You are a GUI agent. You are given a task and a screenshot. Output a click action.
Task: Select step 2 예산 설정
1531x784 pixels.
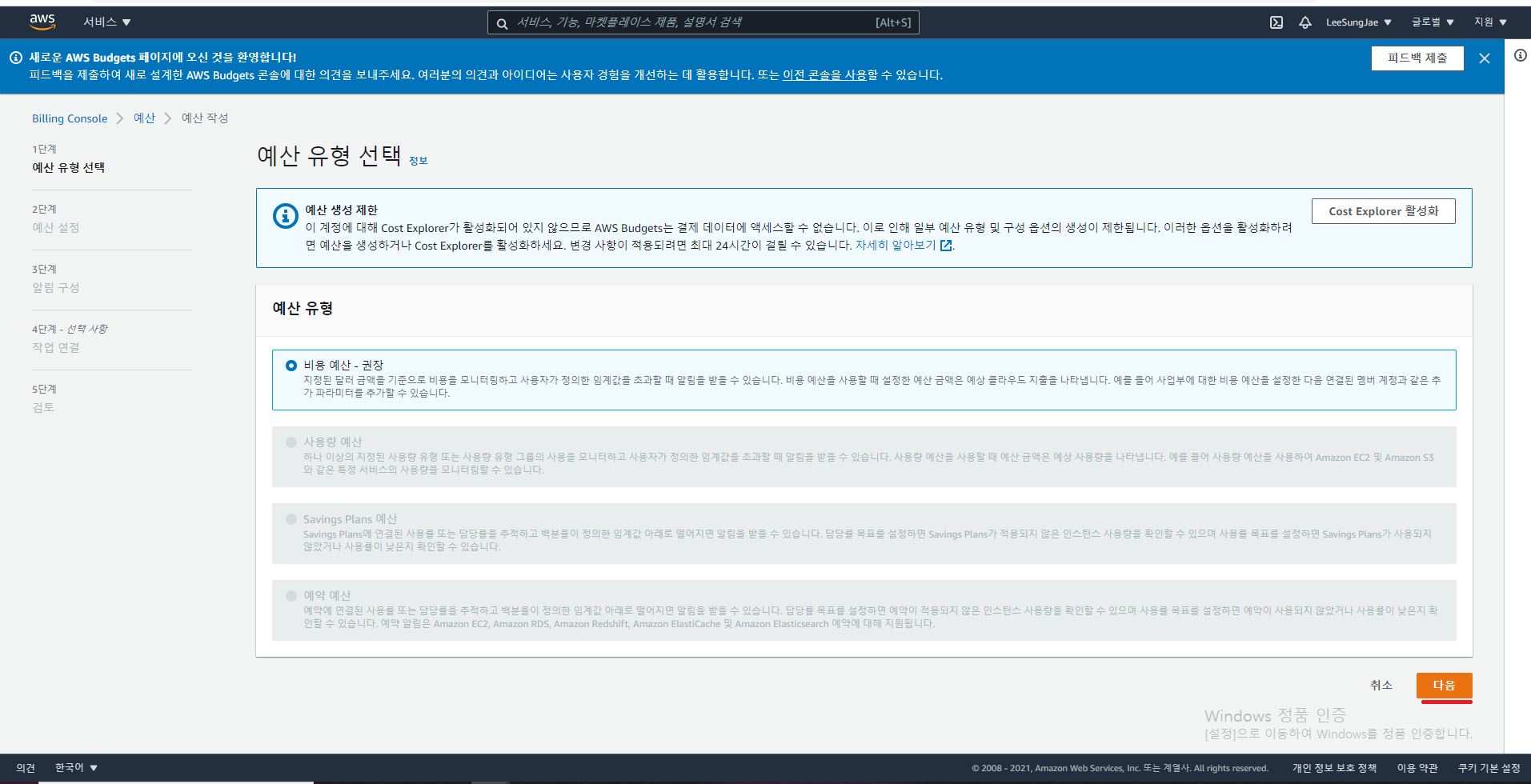tap(56, 227)
